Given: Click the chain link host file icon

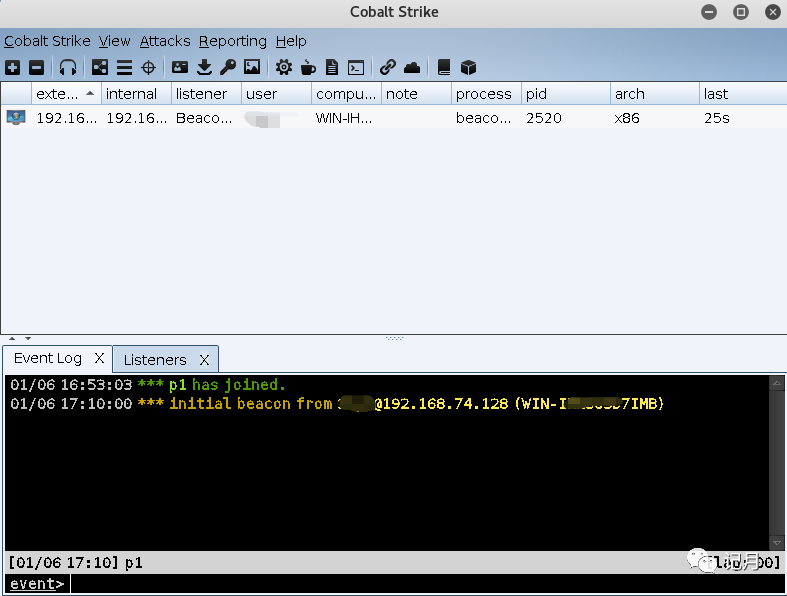Looking at the screenshot, I should click(x=387, y=67).
